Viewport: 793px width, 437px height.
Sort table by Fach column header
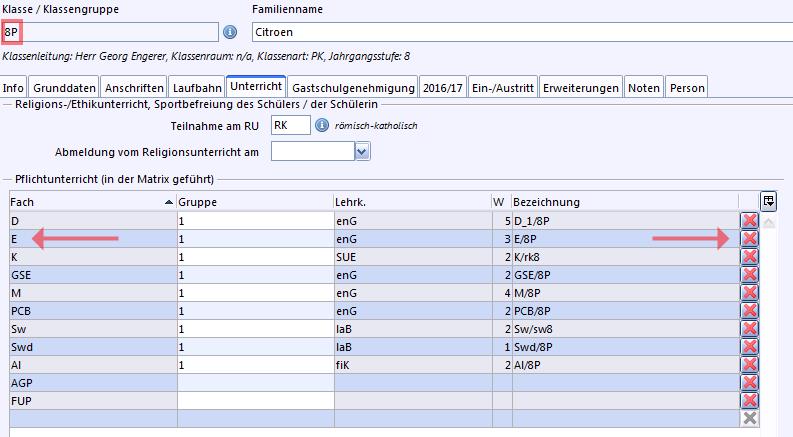(92, 202)
